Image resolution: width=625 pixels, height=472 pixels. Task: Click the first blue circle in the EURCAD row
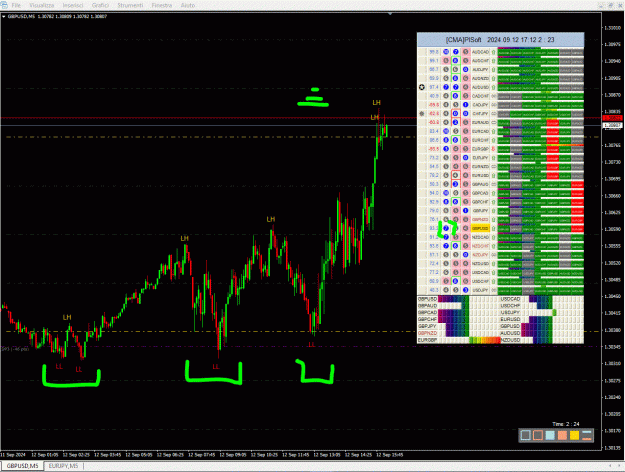(x=446, y=131)
